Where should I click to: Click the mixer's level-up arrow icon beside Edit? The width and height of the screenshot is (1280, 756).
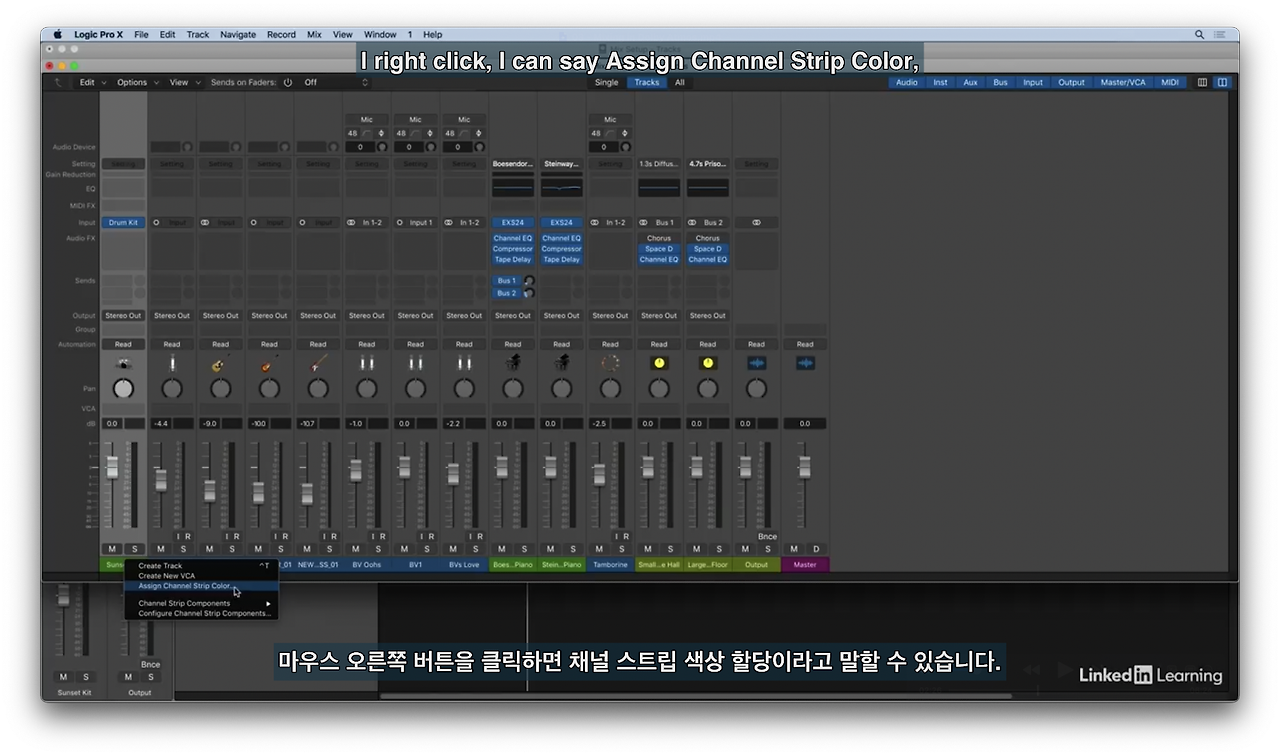click(x=59, y=83)
